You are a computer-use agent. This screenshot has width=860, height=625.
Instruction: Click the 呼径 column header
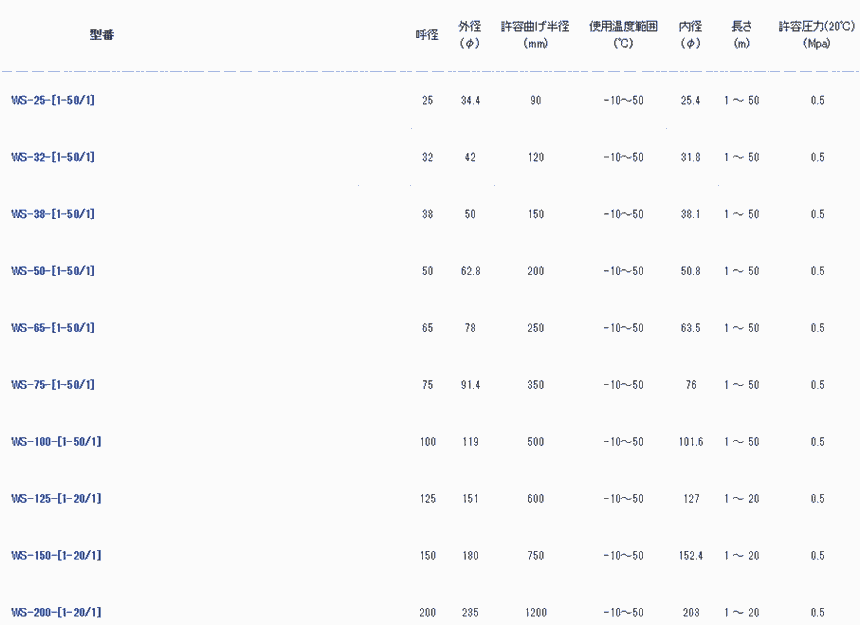pyautogui.click(x=427, y=35)
